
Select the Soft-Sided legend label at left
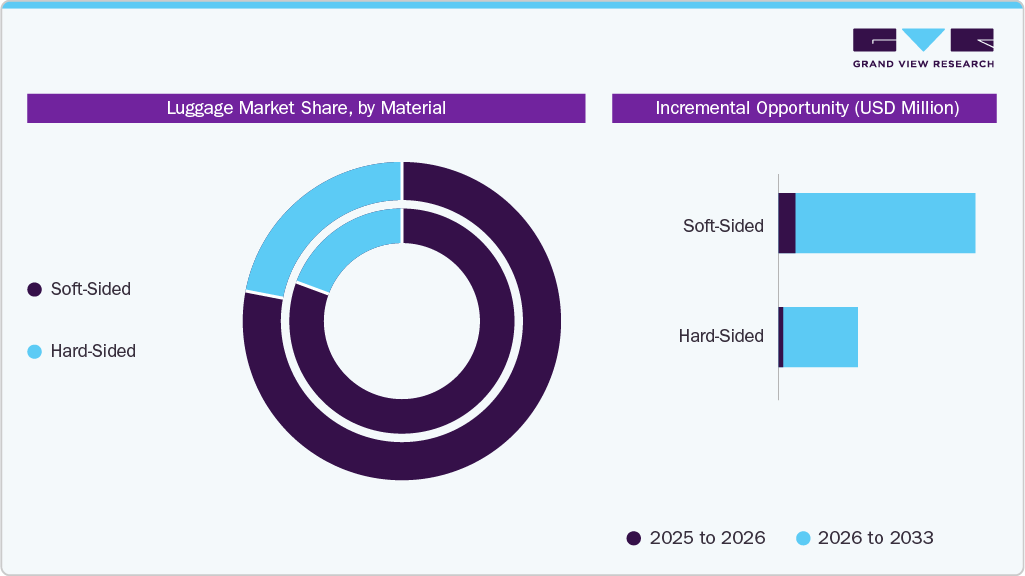click(x=91, y=289)
